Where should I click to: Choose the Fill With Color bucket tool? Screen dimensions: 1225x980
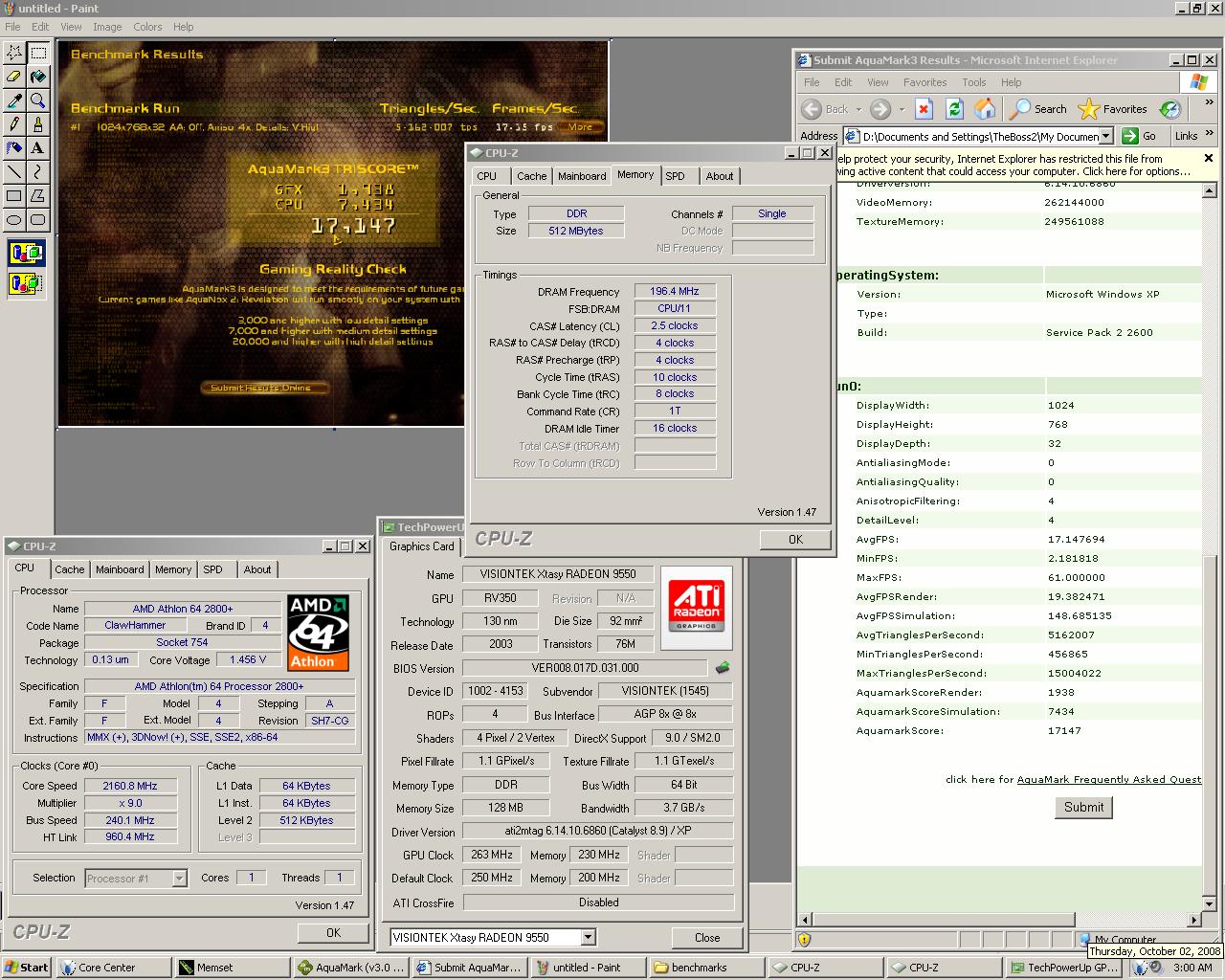point(38,77)
